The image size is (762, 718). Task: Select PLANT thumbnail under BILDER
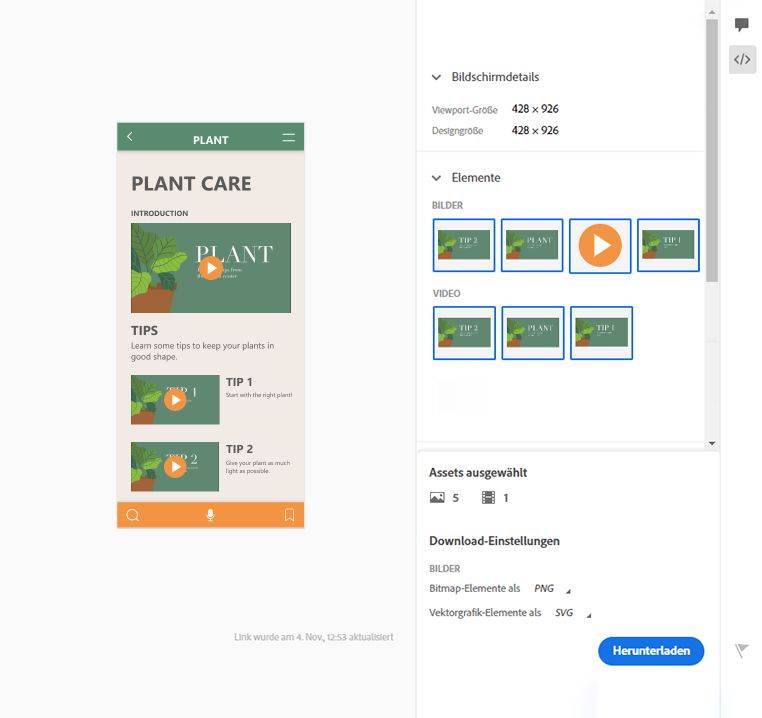coord(532,245)
